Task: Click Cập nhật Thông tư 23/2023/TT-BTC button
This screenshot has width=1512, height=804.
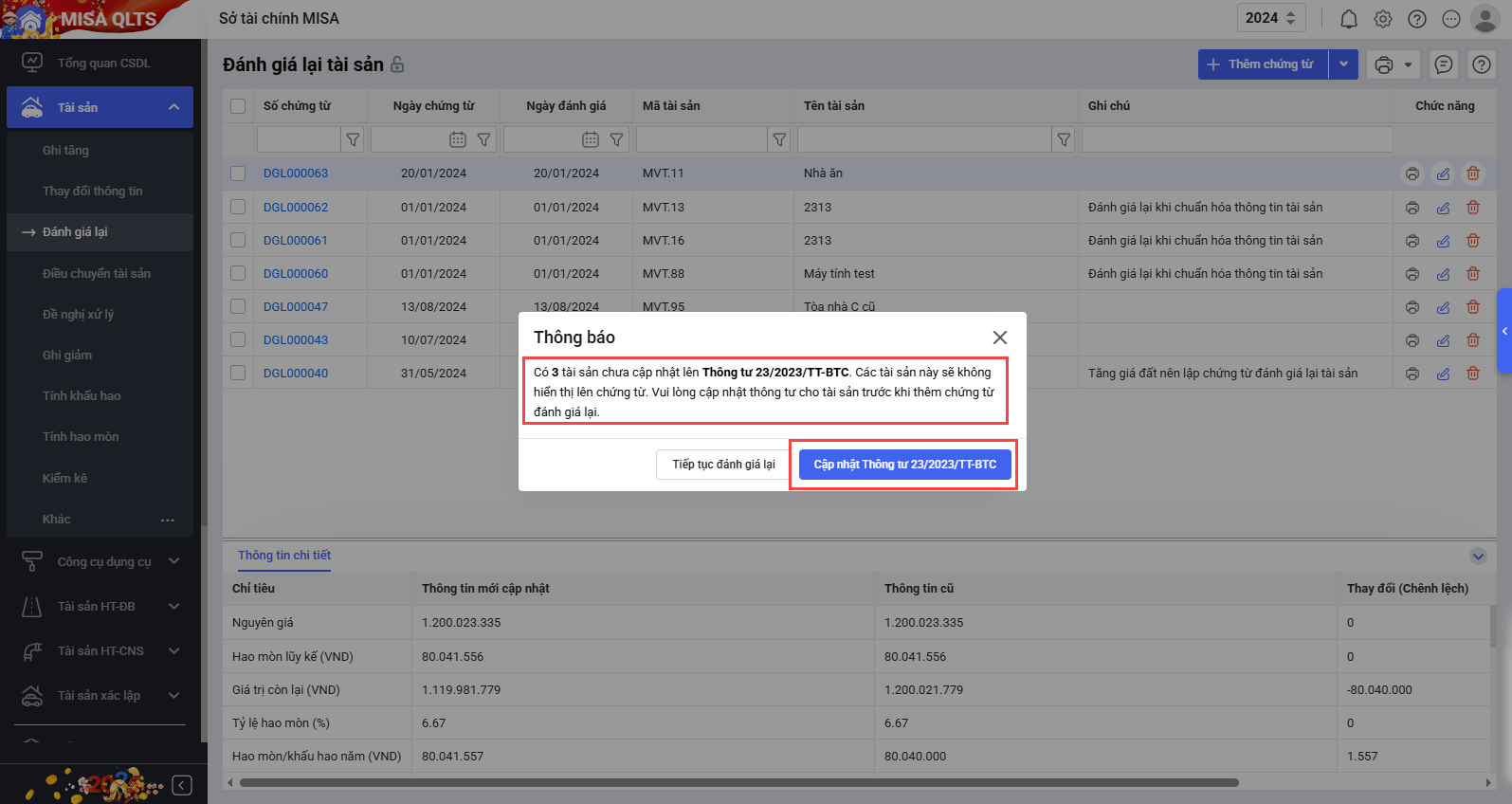Action: pos(904,465)
